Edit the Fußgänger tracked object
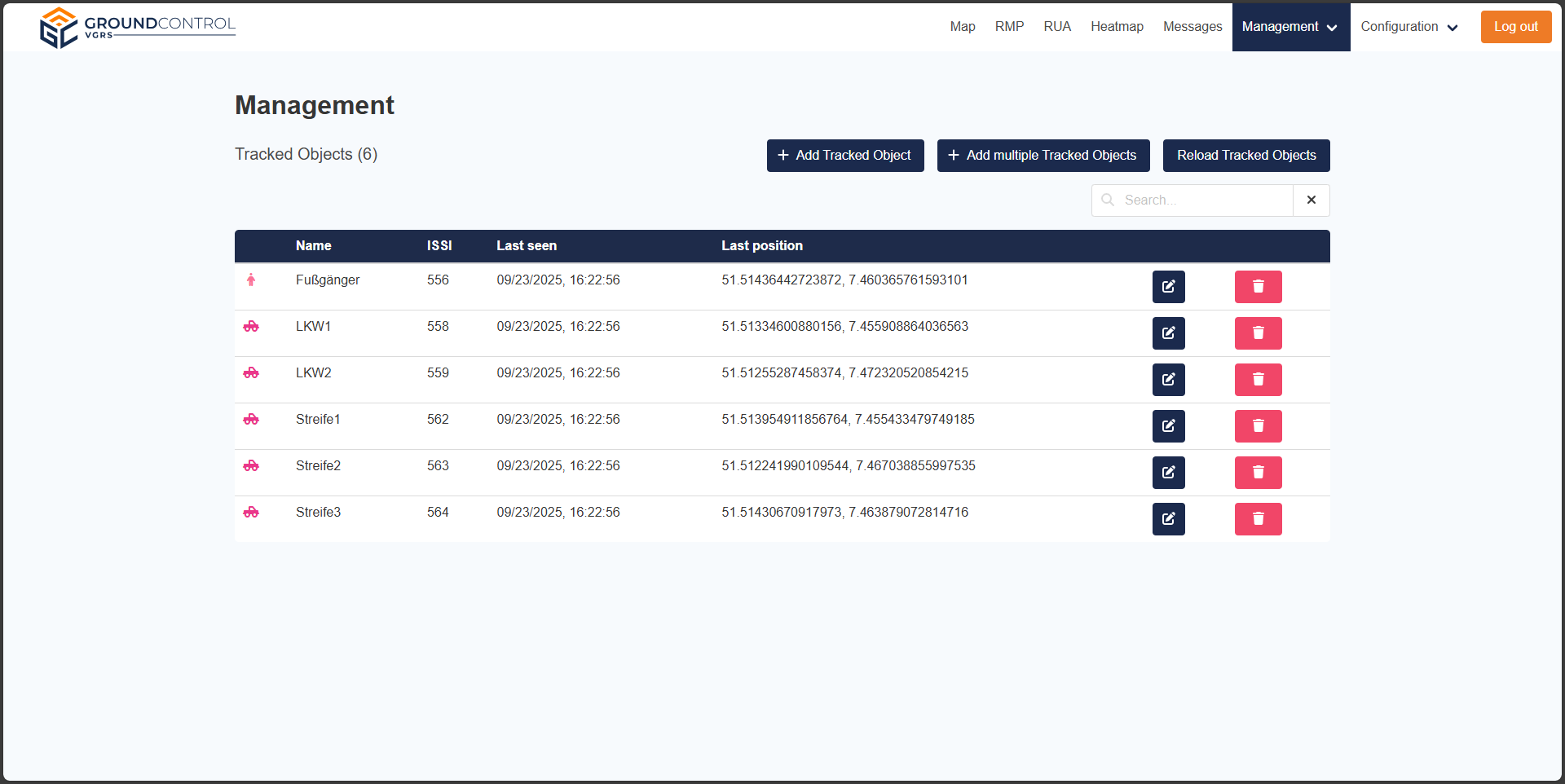This screenshot has width=1565, height=784. pyautogui.click(x=1168, y=287)
